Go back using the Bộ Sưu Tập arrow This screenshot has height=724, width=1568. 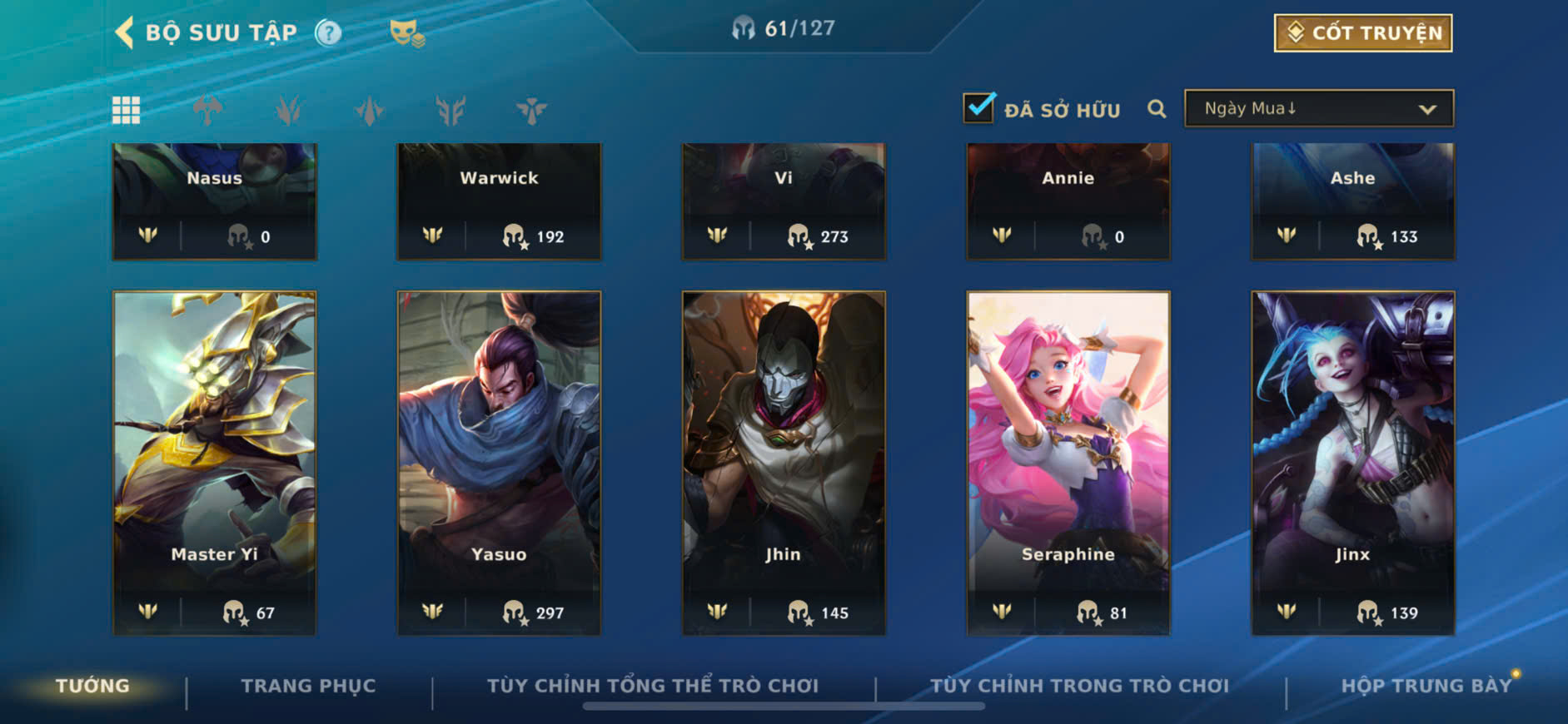tap(124, 32)
